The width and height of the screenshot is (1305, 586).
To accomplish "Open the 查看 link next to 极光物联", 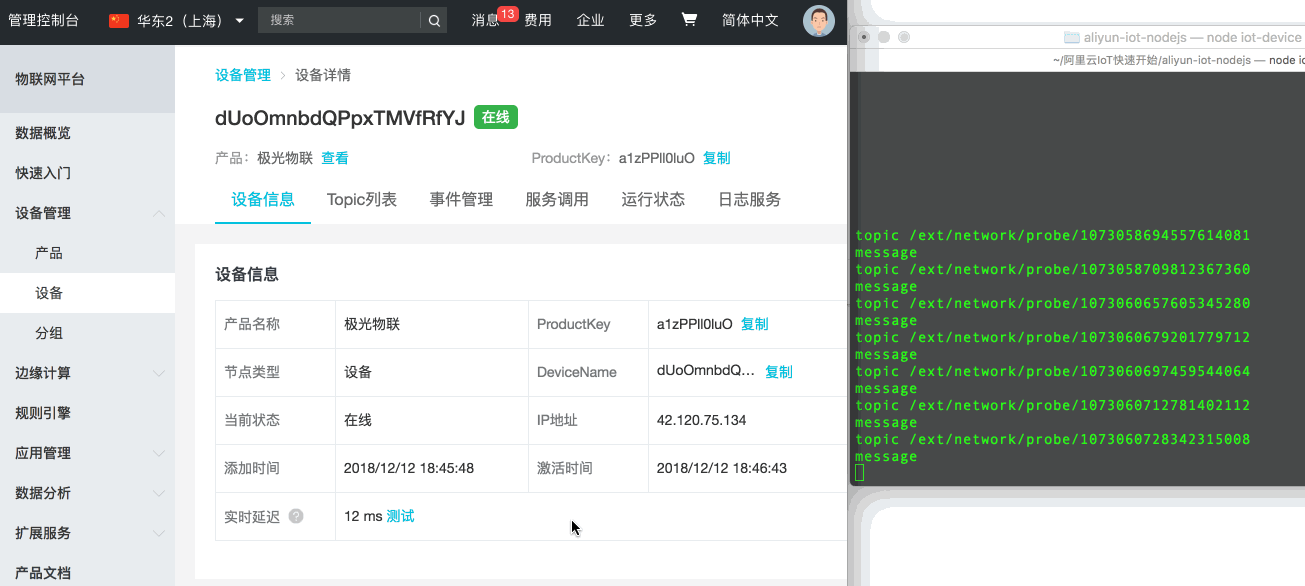I will coord(335,157).
